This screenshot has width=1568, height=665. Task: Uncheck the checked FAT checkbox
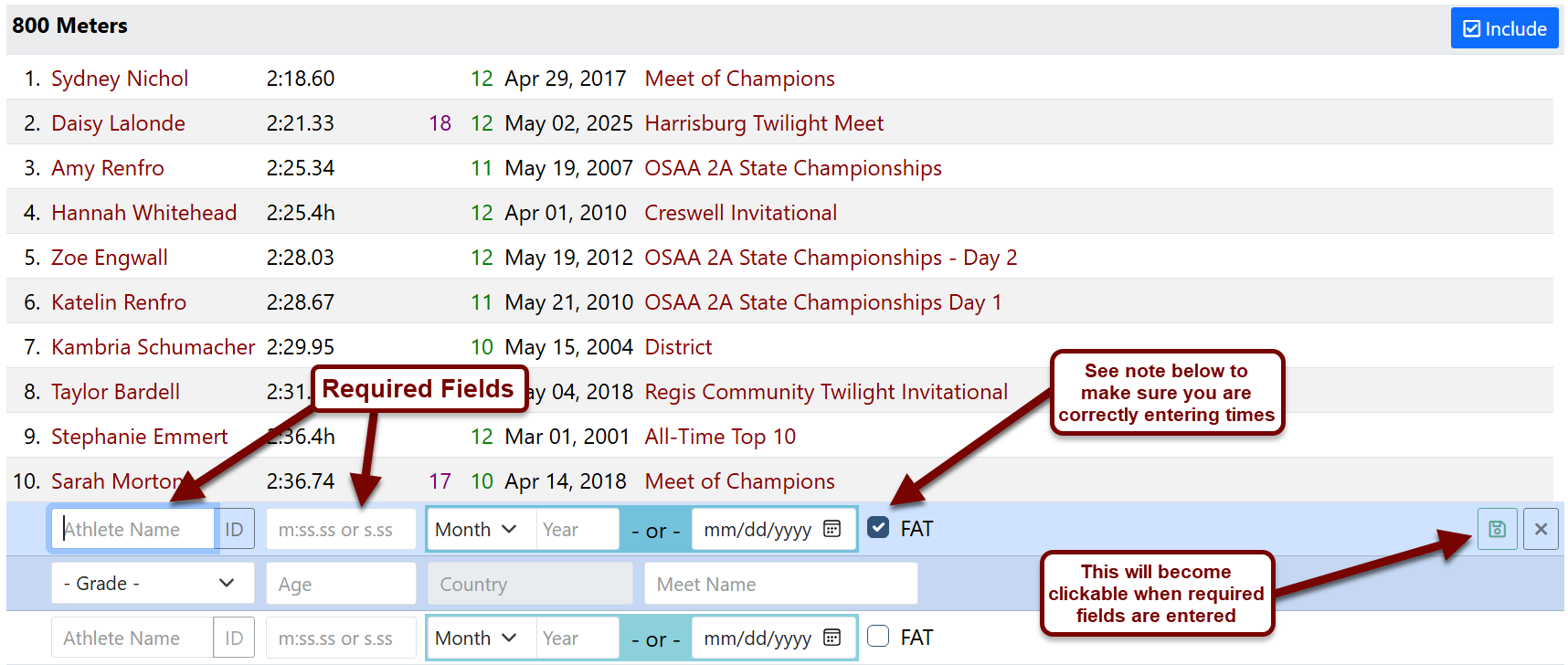pos(878,527)
